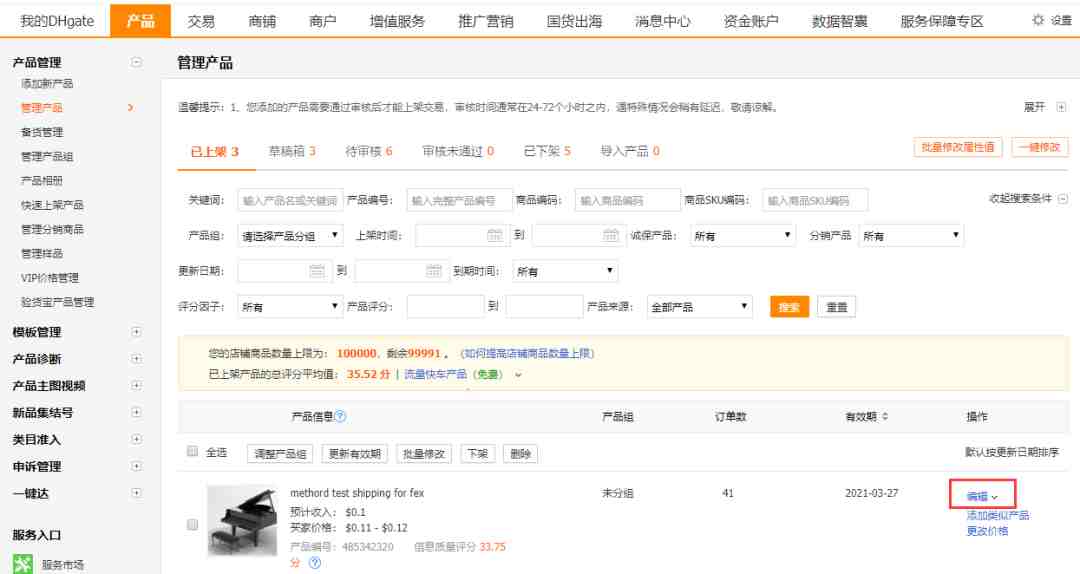Switch to the 待审核 tab
1080x574 pixels.
pyautogui.click(x=368, y=151)
